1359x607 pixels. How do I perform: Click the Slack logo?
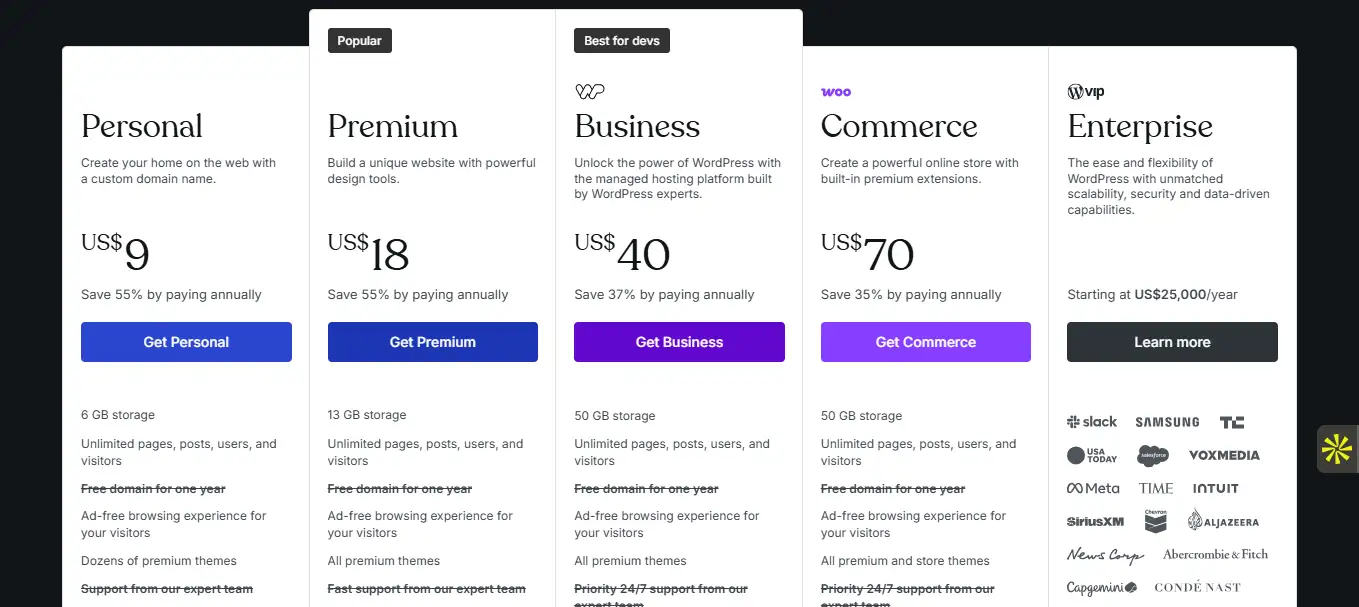point(1092,422)
